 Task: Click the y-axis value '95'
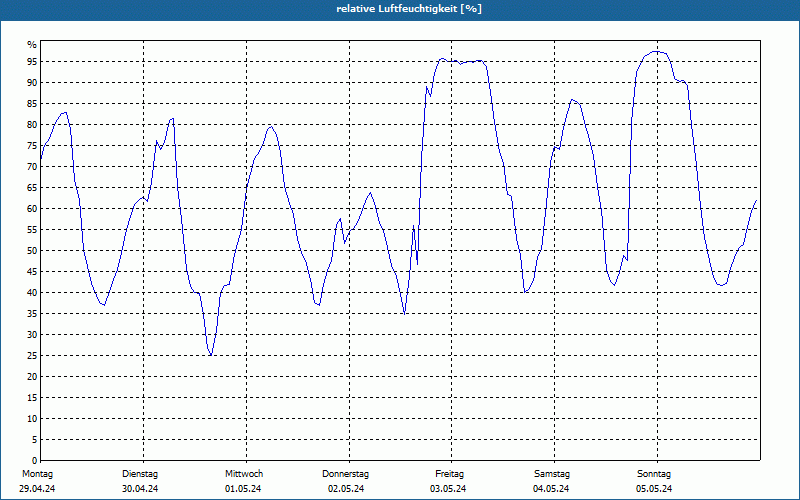tap(32, 62)
